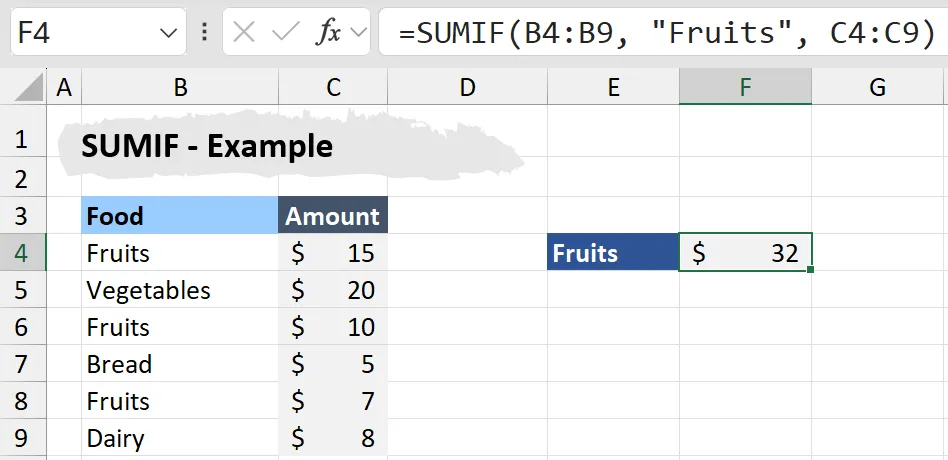This screenshot has width=948, height=460.
Task: Open Insert Function fx dialog
Action: pyautogui.click(x=328, y=33)
